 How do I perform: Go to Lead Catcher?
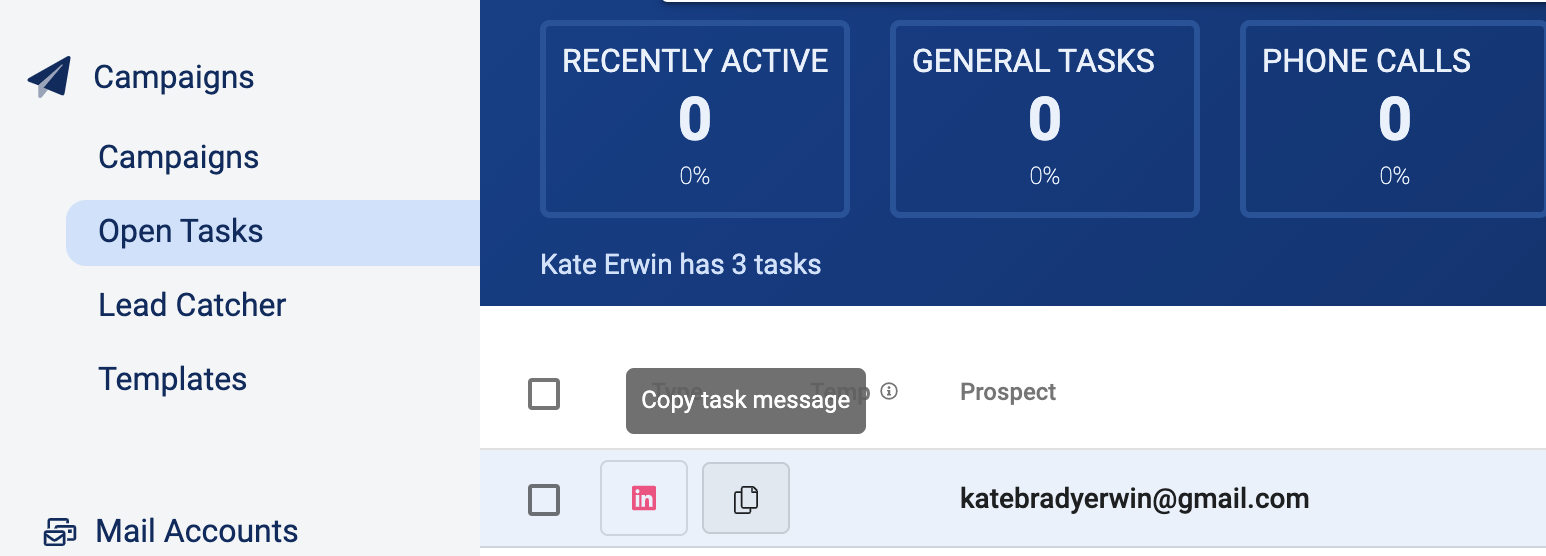click(192, 305)
